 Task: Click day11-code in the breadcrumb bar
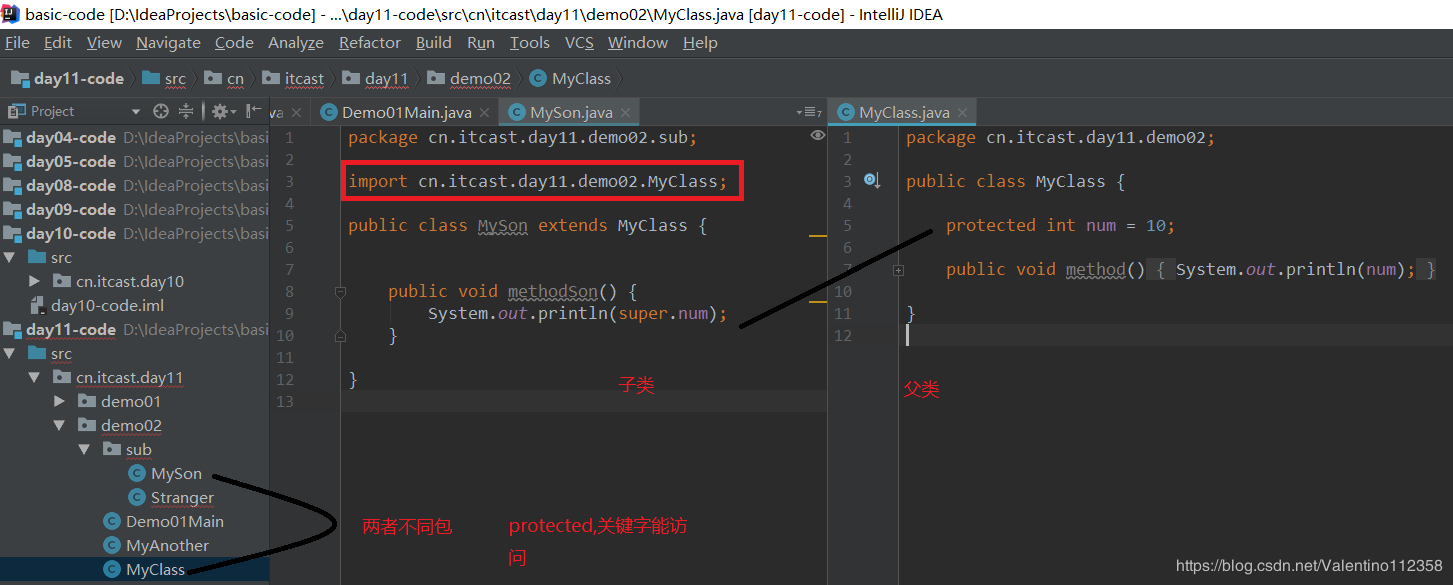point(67,78)
